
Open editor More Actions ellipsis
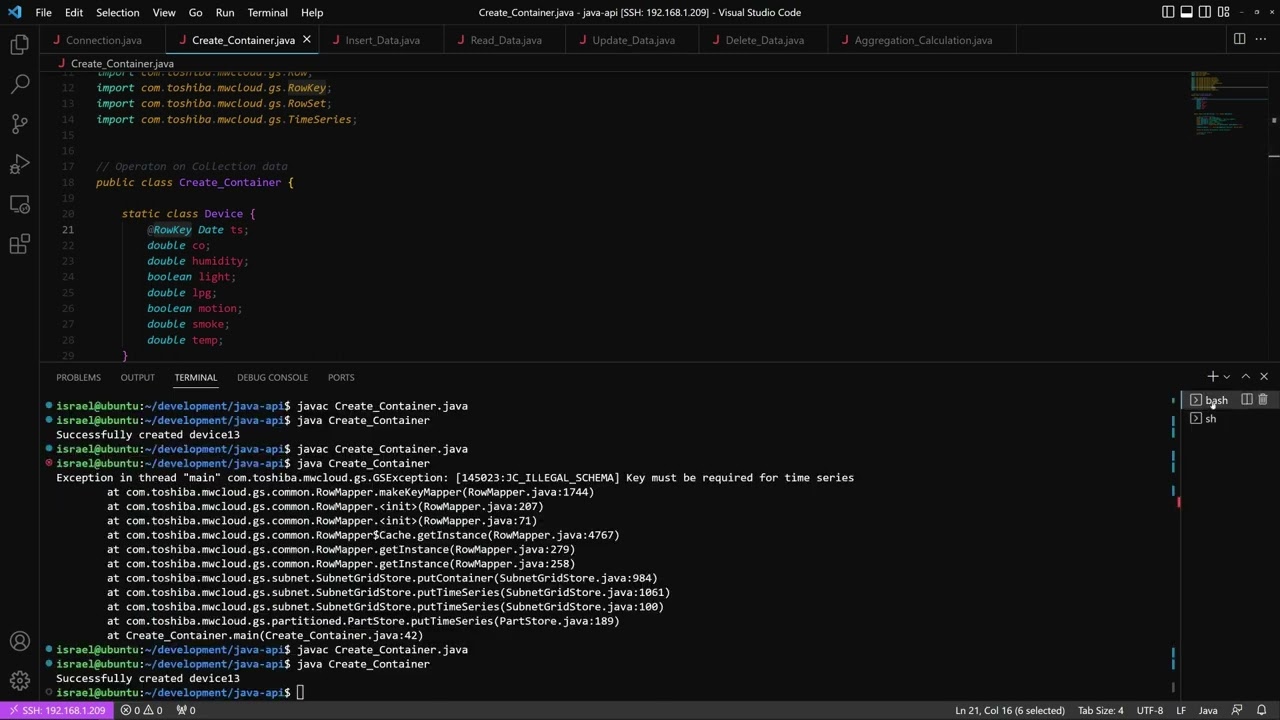click(x=1261, y=39)
